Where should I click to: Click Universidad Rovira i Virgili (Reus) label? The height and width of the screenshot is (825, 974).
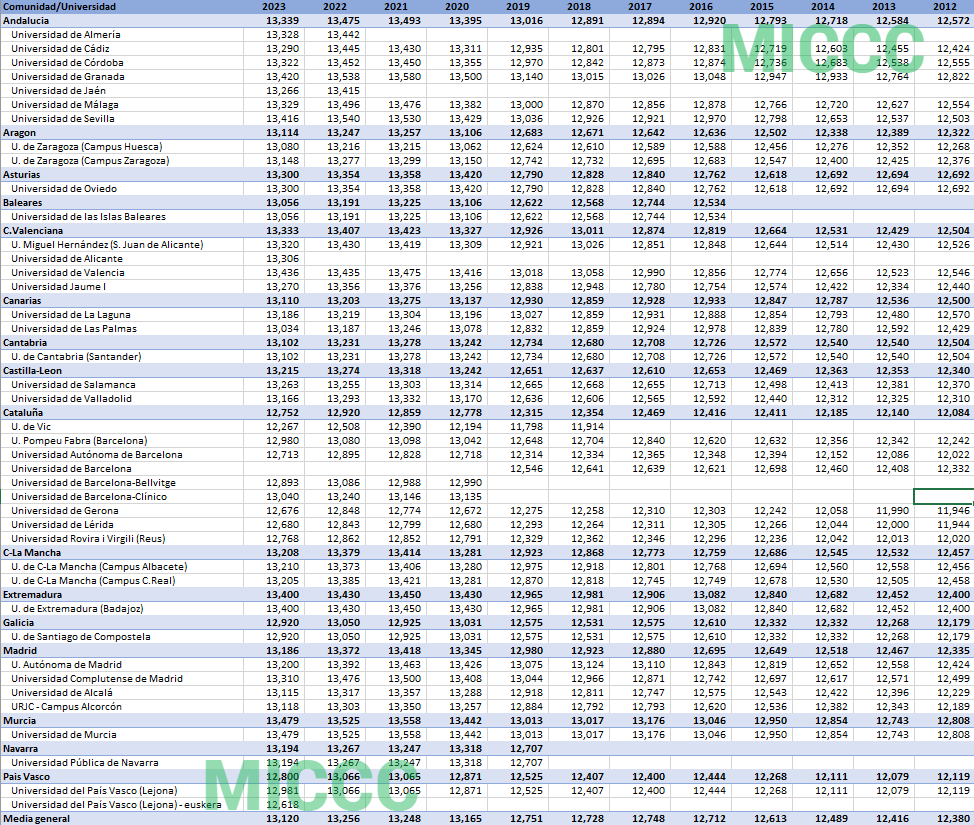point(88,538)
